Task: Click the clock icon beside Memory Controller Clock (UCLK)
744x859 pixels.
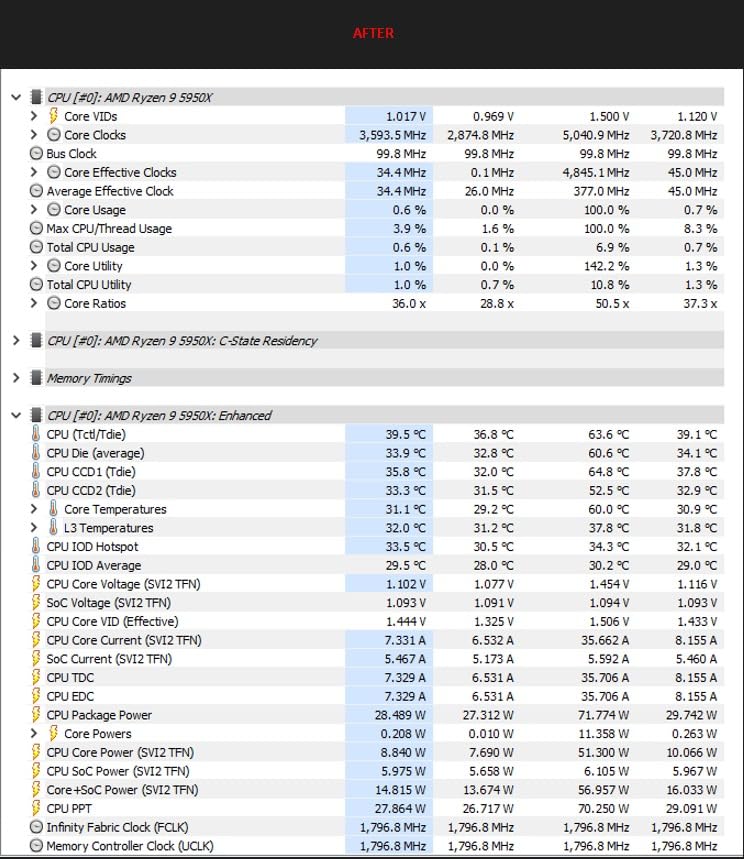Action: tap(36, 845)
